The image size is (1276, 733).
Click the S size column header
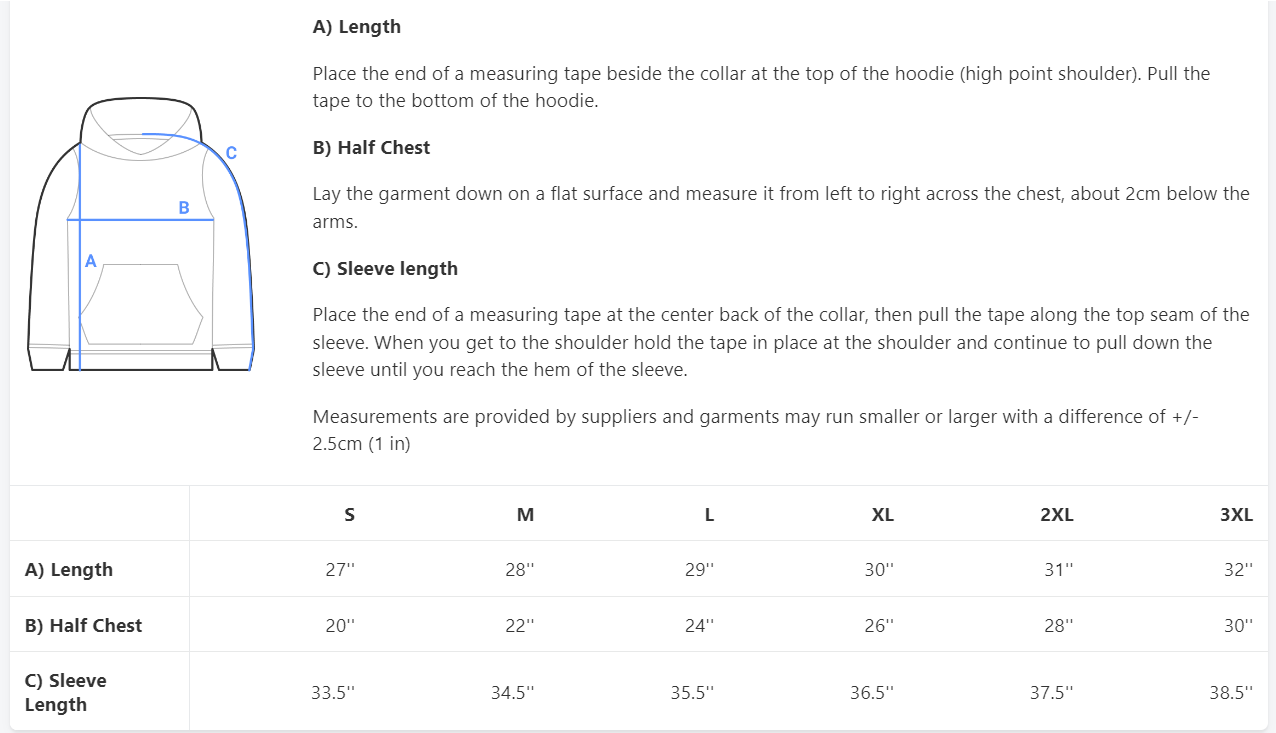pyautogui.click(x=349, y=515)
